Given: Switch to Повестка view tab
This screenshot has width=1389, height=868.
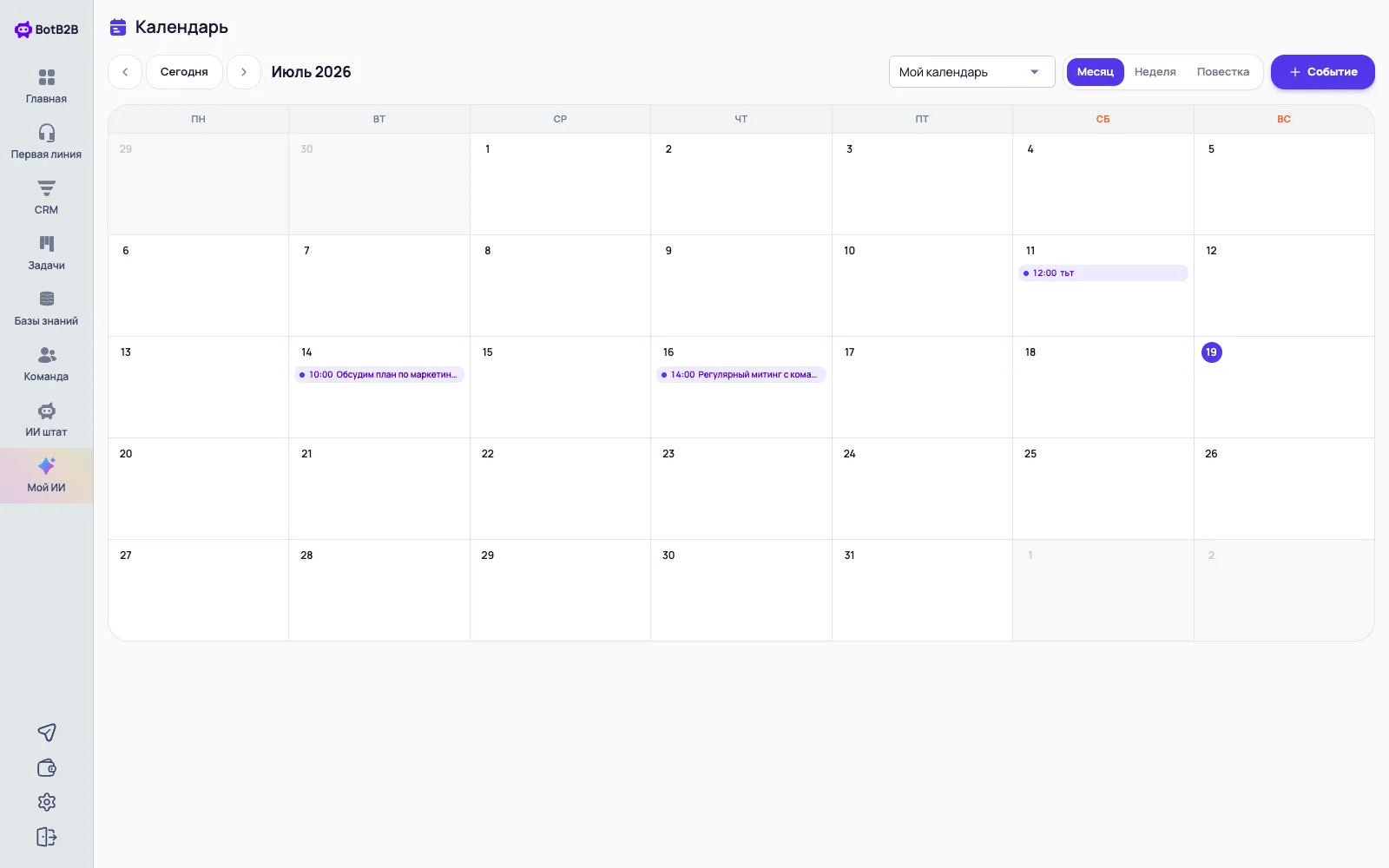Looking at the screenshot, I should click(1222, 72).
